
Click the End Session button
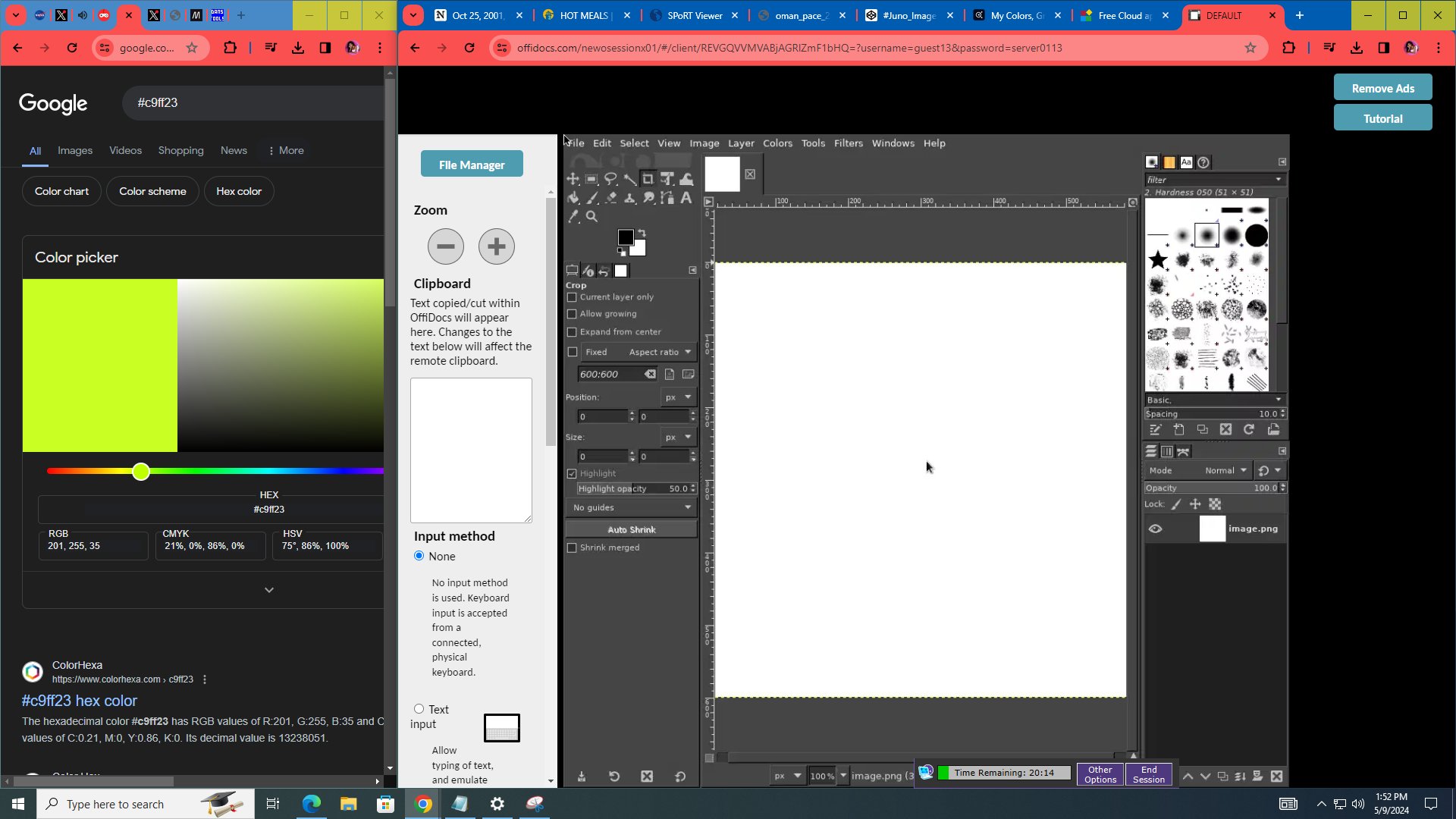[x=1149, y=775]
